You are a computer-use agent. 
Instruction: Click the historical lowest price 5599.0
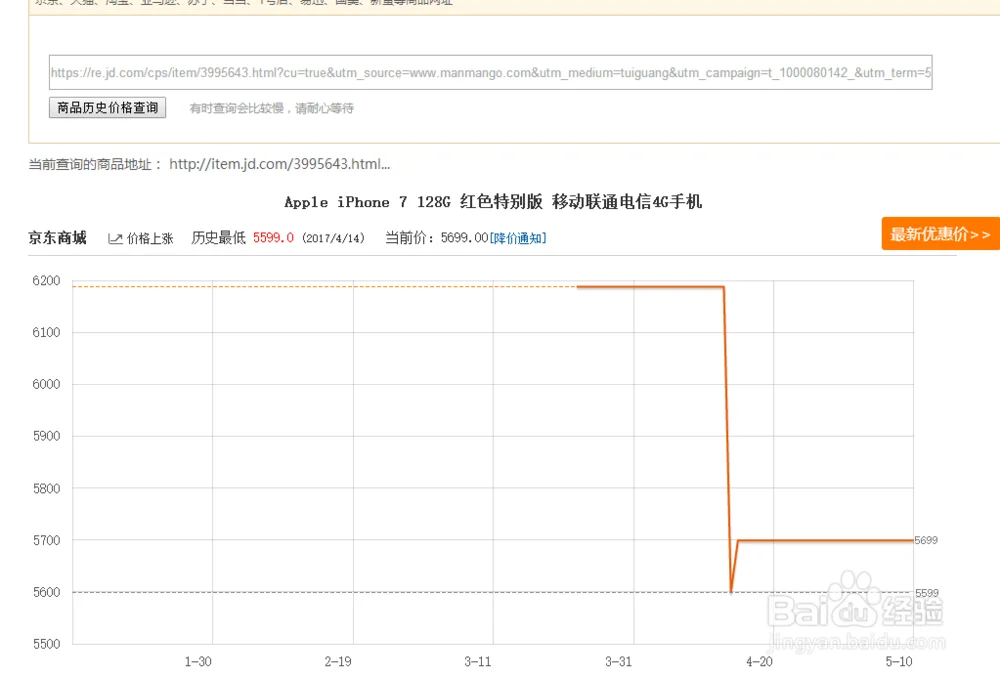(273, 238)
